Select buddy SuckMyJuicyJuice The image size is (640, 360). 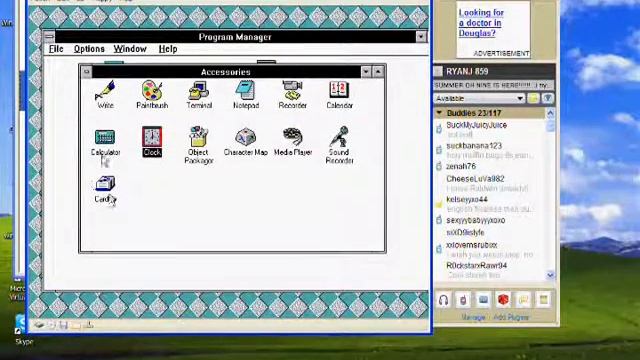coord(476,125)
